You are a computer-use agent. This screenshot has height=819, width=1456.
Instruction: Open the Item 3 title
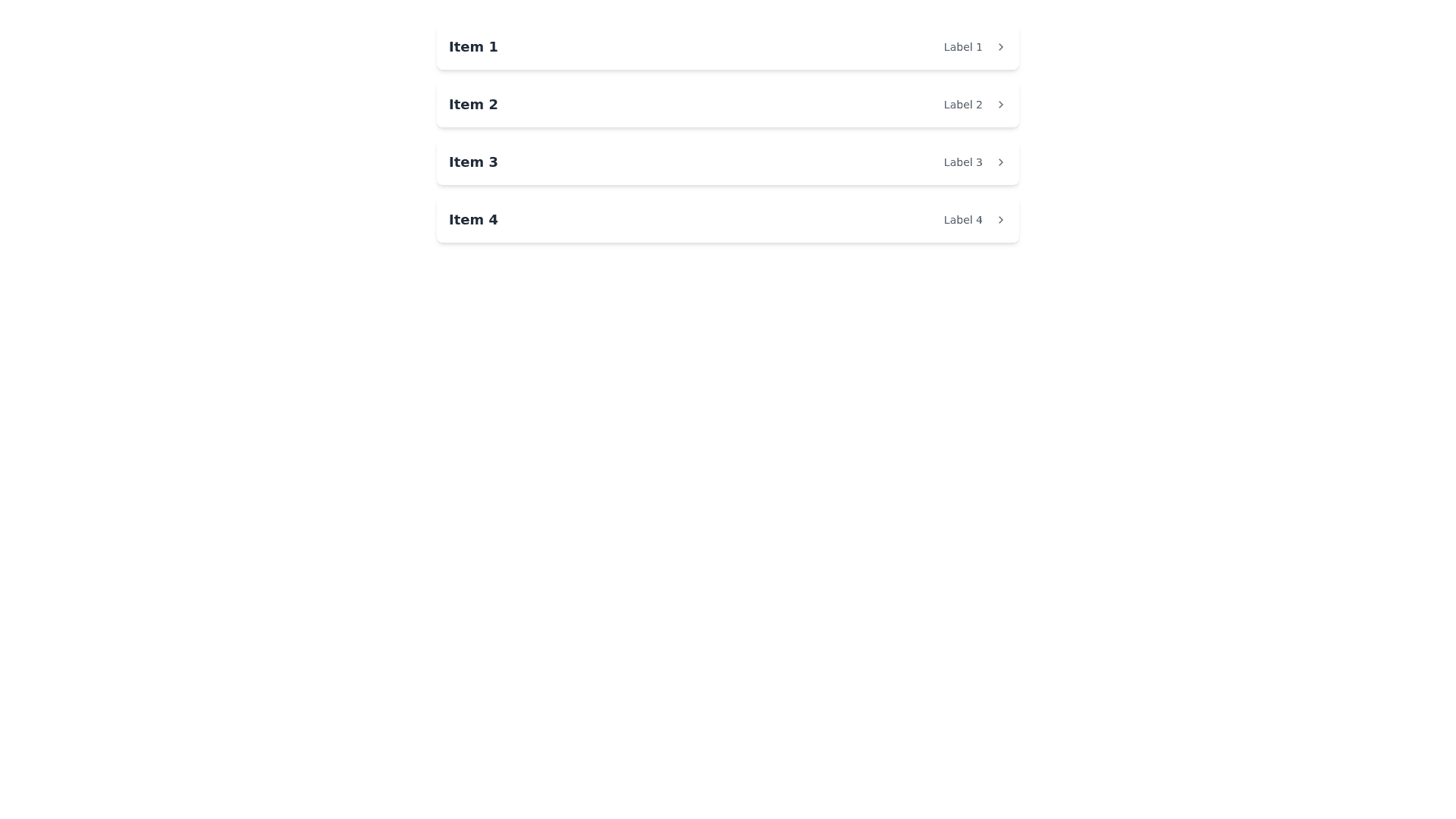[473, 162]
